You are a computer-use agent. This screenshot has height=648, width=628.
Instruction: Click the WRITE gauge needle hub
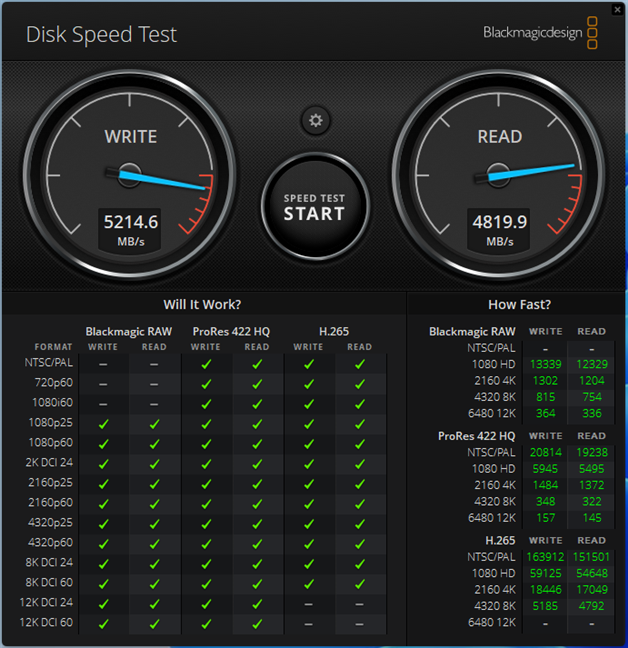tap(129, 175)
